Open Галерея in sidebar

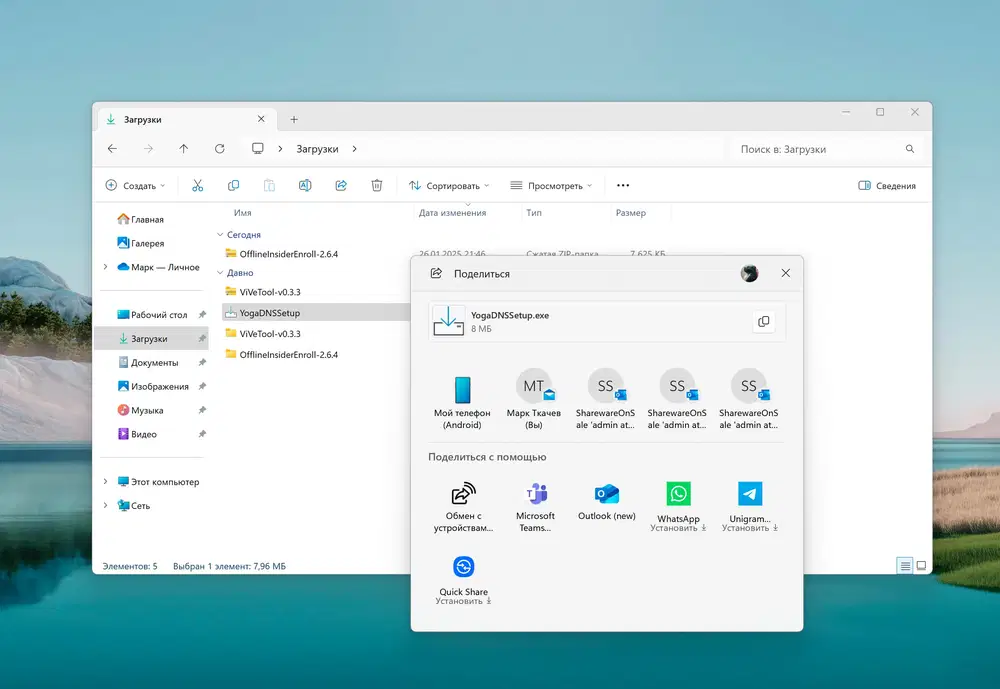[x=140, y=243]
